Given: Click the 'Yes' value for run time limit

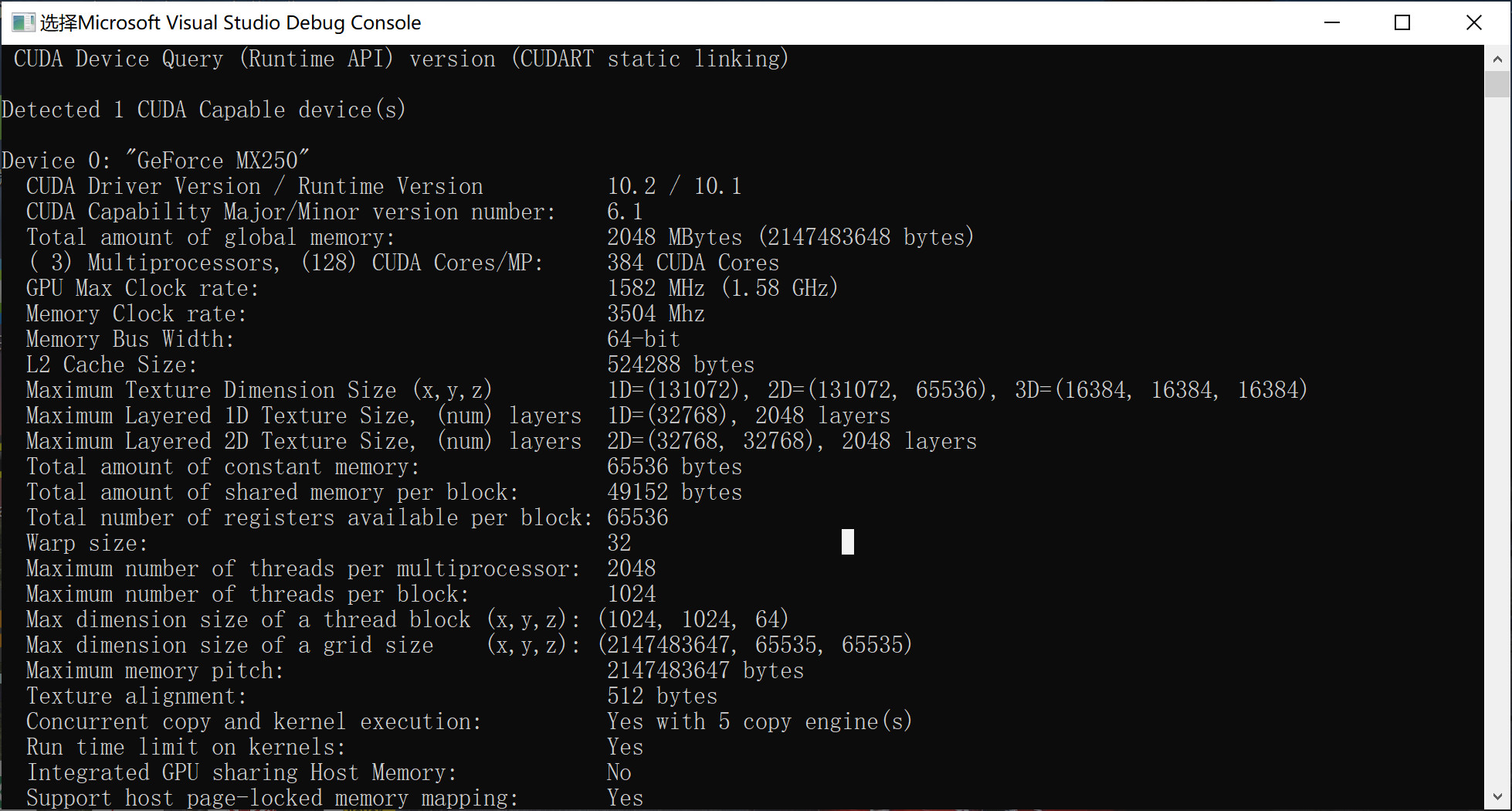Looking at the screenshot, I should coord(625,747).
